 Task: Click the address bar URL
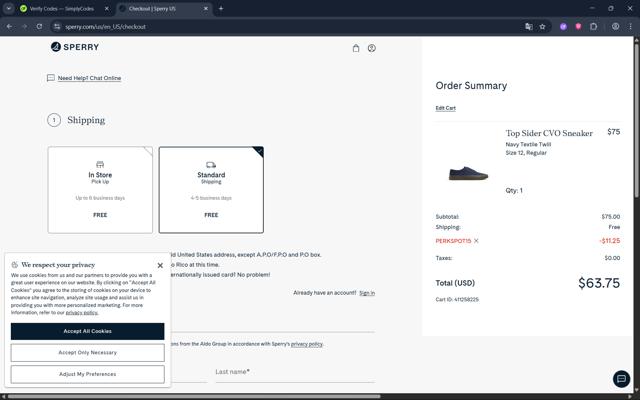[x=105, y=27]
